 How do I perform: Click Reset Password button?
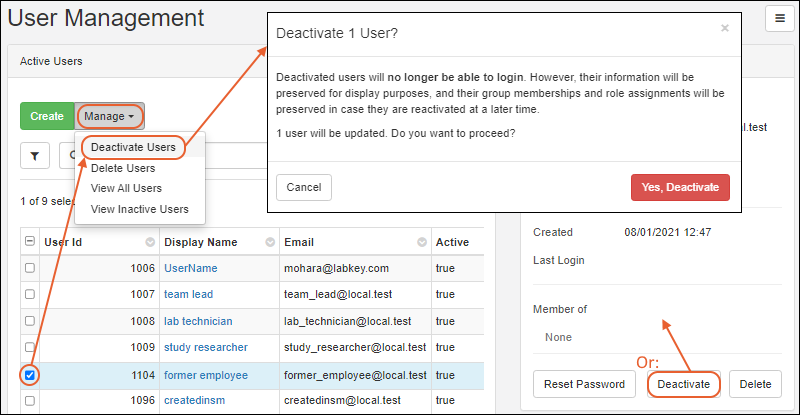[x=584, y=384]
